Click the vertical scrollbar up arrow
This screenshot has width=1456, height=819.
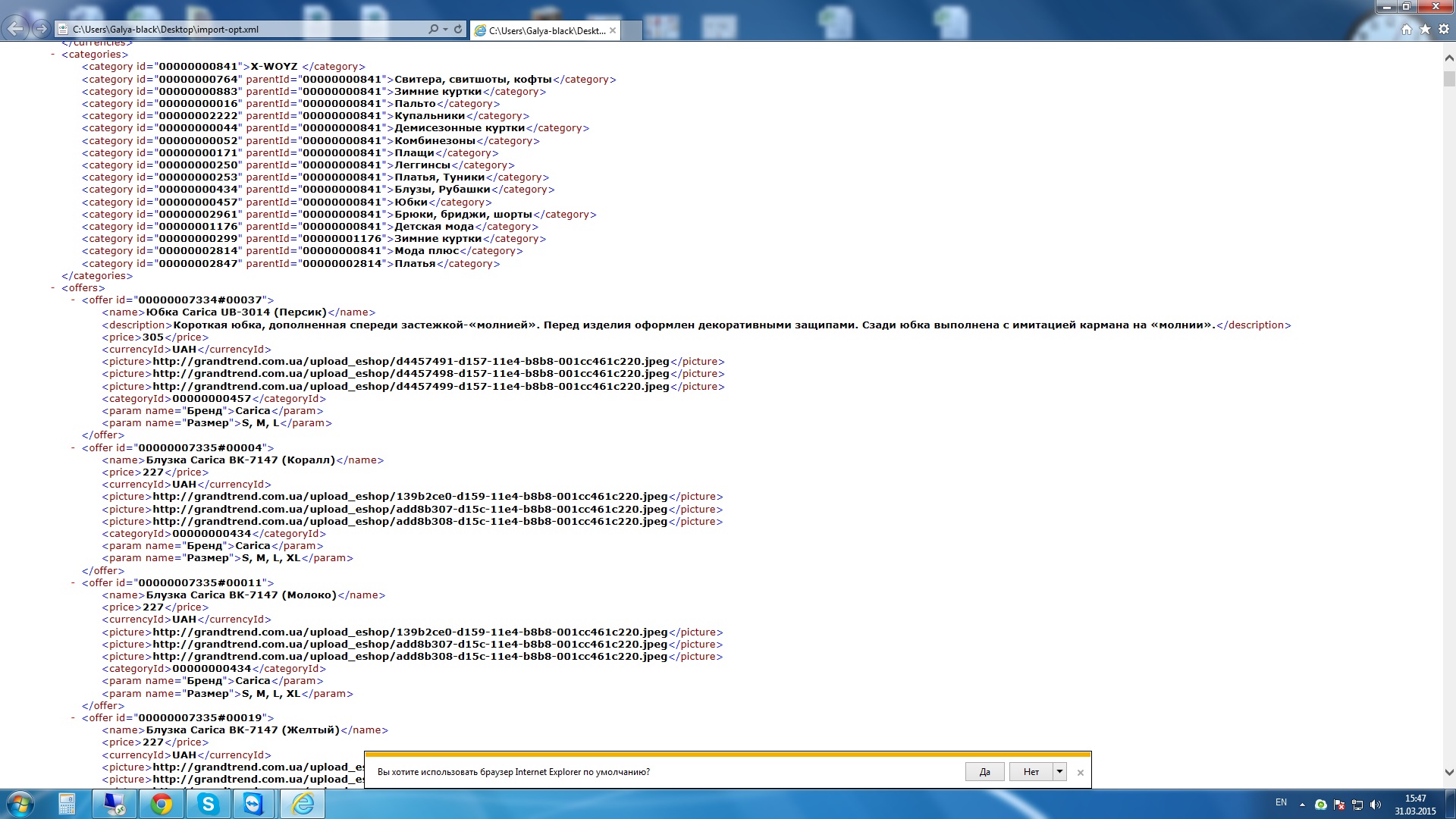[1449, 58]
